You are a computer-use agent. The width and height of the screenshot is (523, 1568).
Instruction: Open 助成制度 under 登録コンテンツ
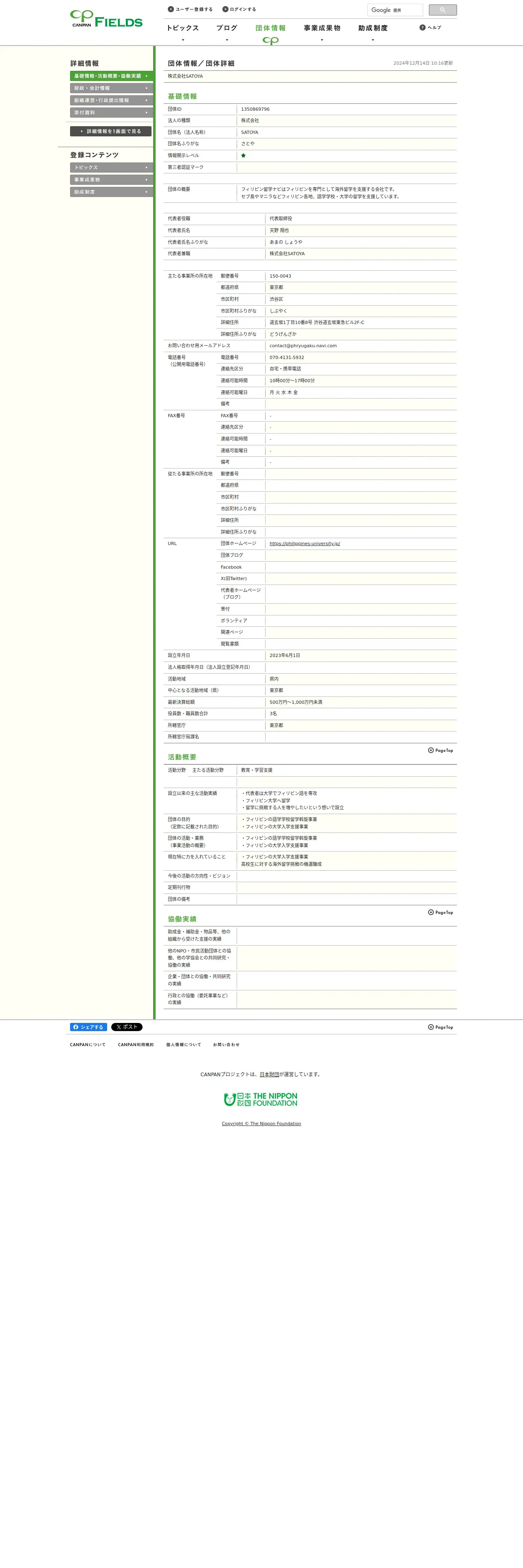(112, 192)
